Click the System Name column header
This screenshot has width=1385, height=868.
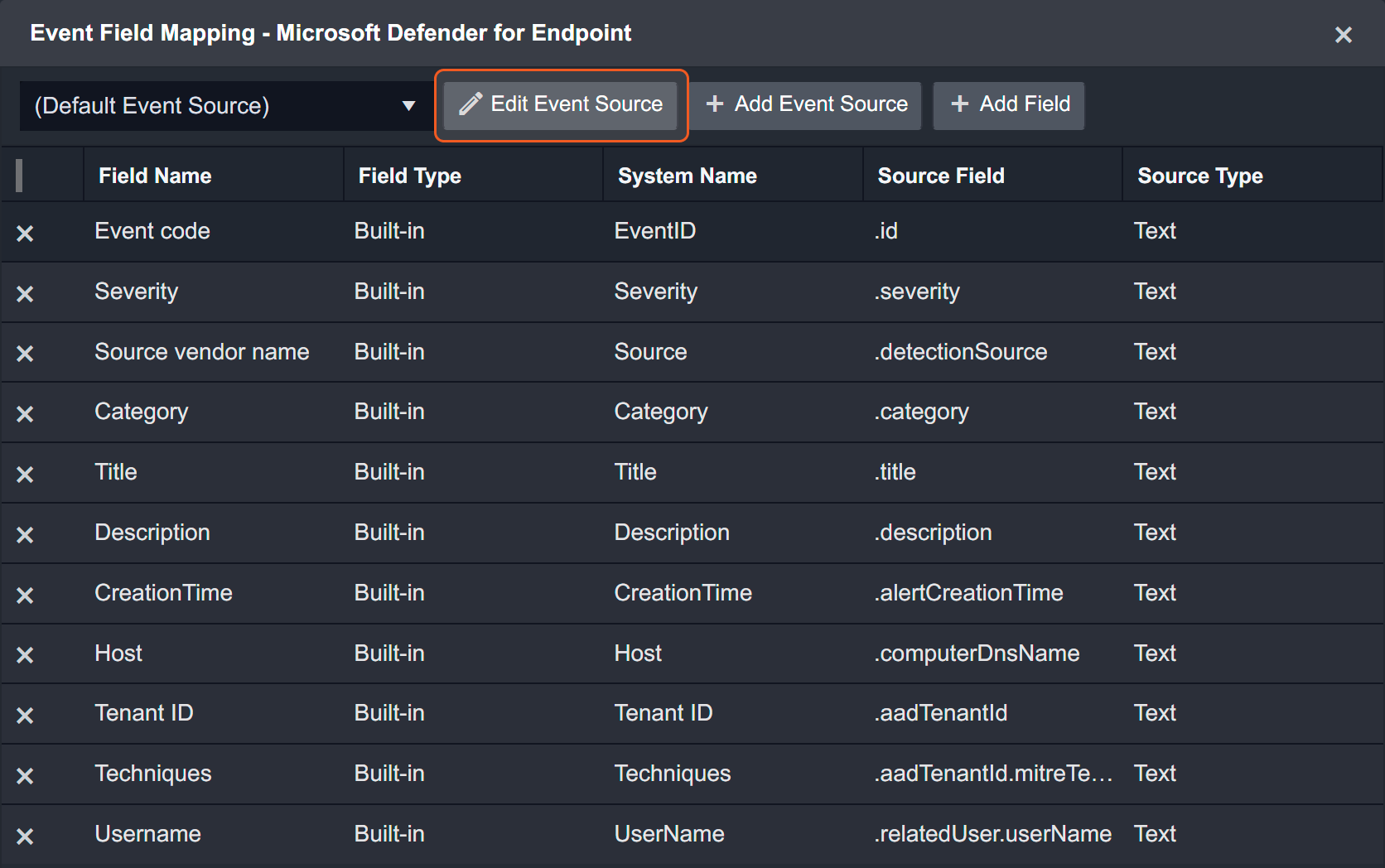[x=687, y=176]
